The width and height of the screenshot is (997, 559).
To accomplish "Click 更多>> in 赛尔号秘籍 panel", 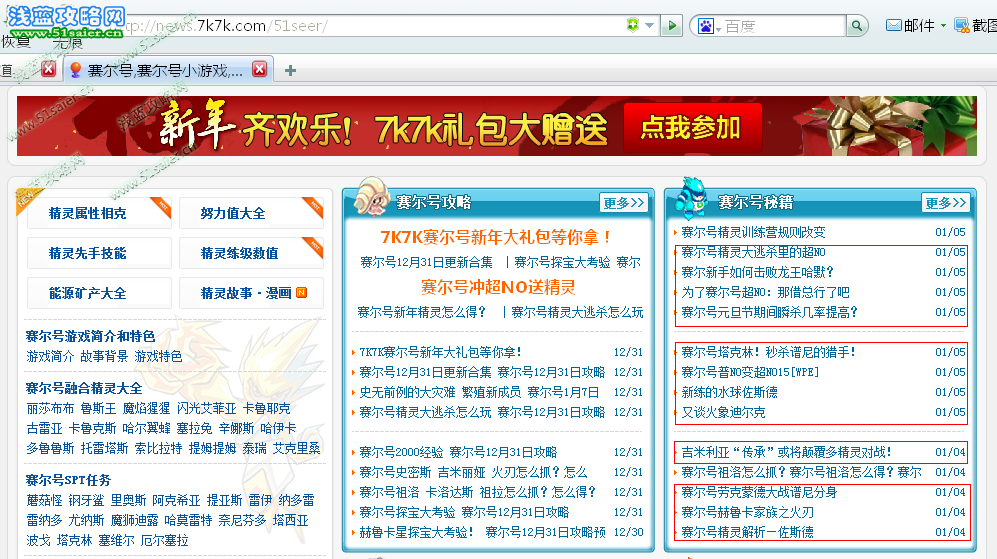I will (945, 203).
